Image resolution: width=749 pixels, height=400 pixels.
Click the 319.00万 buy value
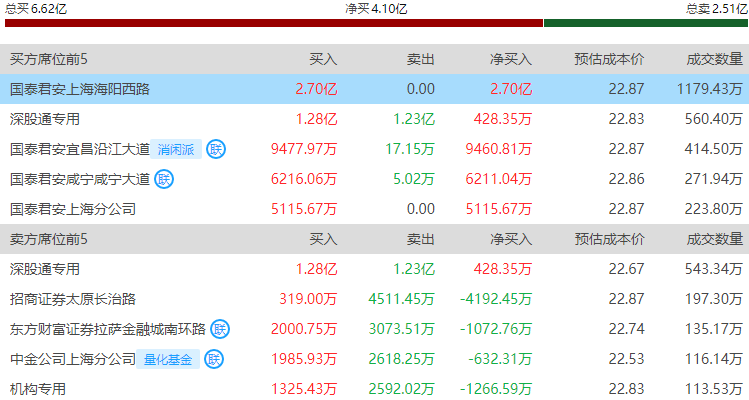click(x=308, y=299)
